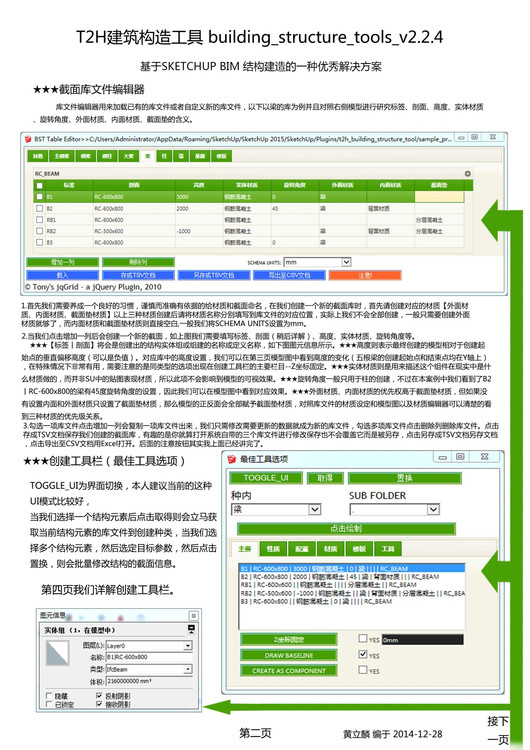Image resolution: width=530 pixels, height=750 pixels.
Task: Click the DRAW BASELINE button
Action: point(289,655)
